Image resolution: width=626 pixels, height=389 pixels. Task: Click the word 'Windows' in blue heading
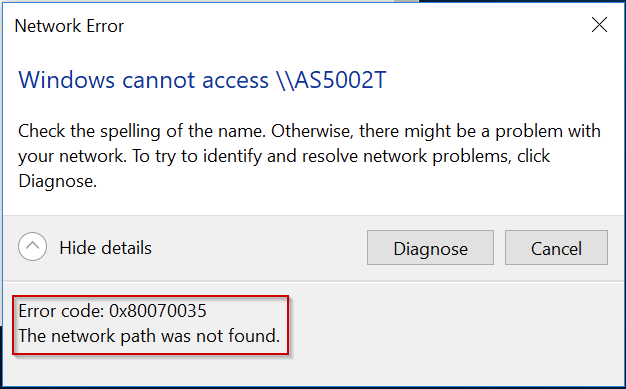coord(67,80)
